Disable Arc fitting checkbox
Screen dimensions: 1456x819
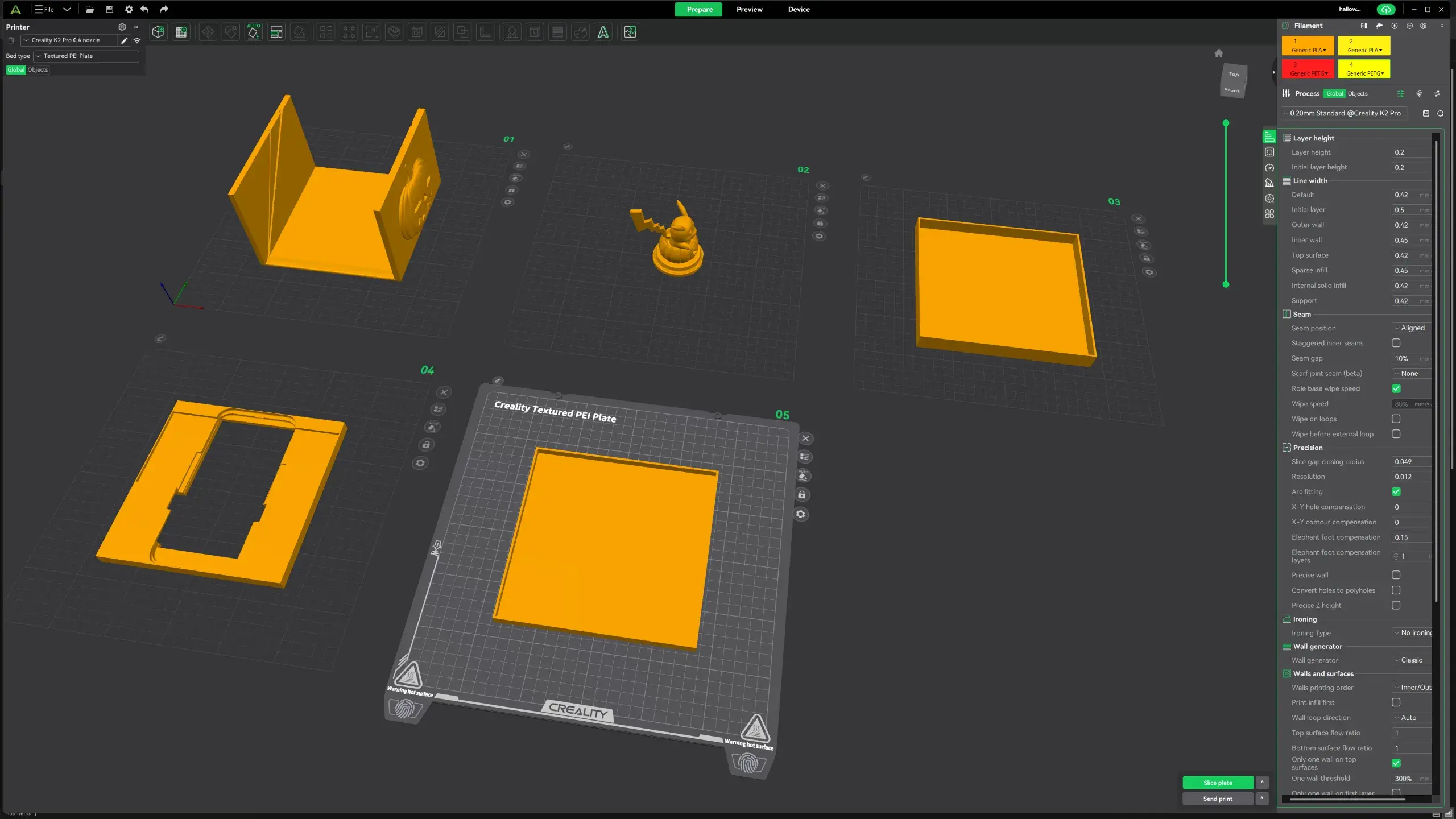click(1396, 491)
